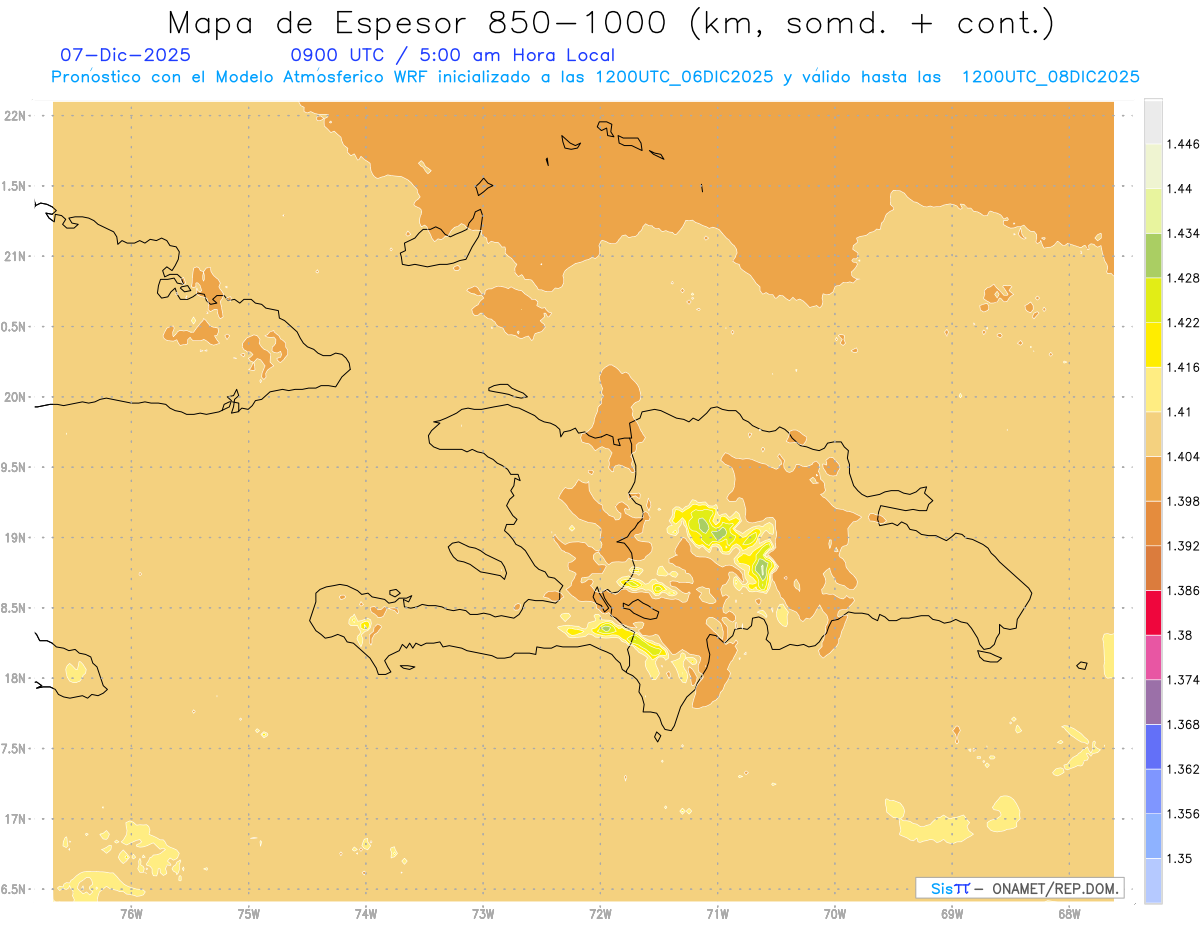Click the '71W' longitude label
This screenshot has width=1200, height=927.
click(717, 913)
